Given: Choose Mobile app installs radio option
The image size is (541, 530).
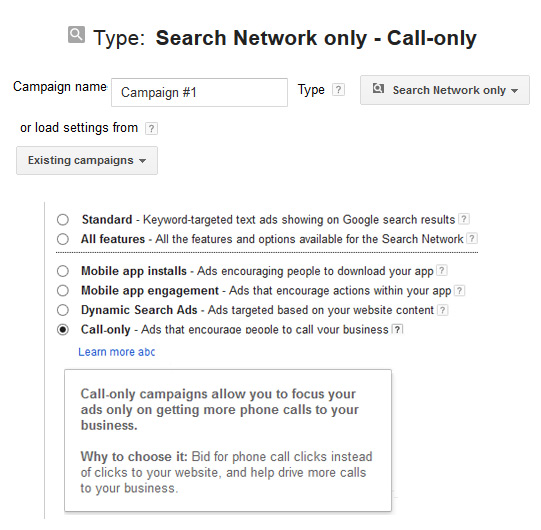Looking at the screenshot, I should point(63,271).
